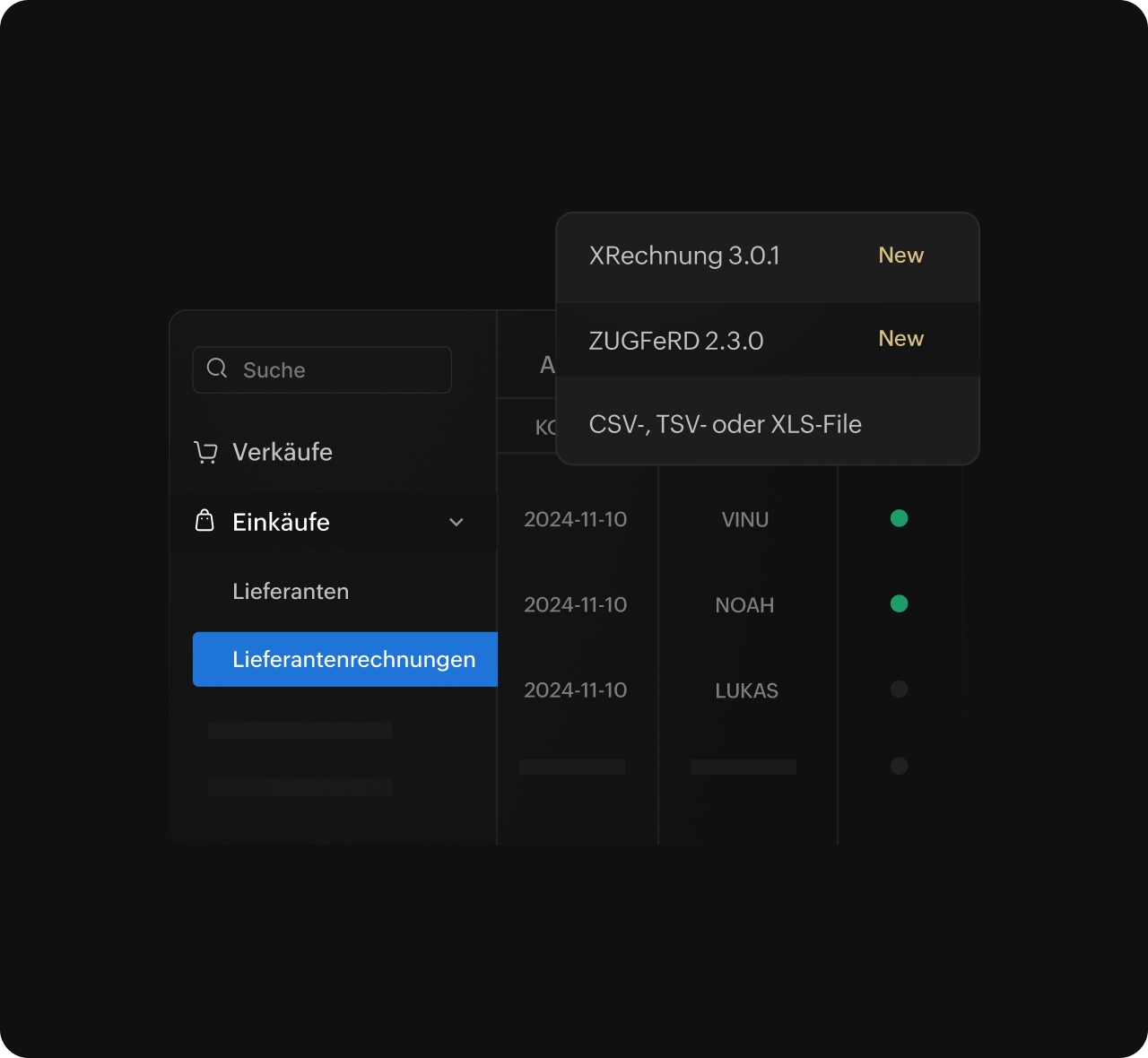Click the green status dot in VINU row

click(x=899, y=518)
